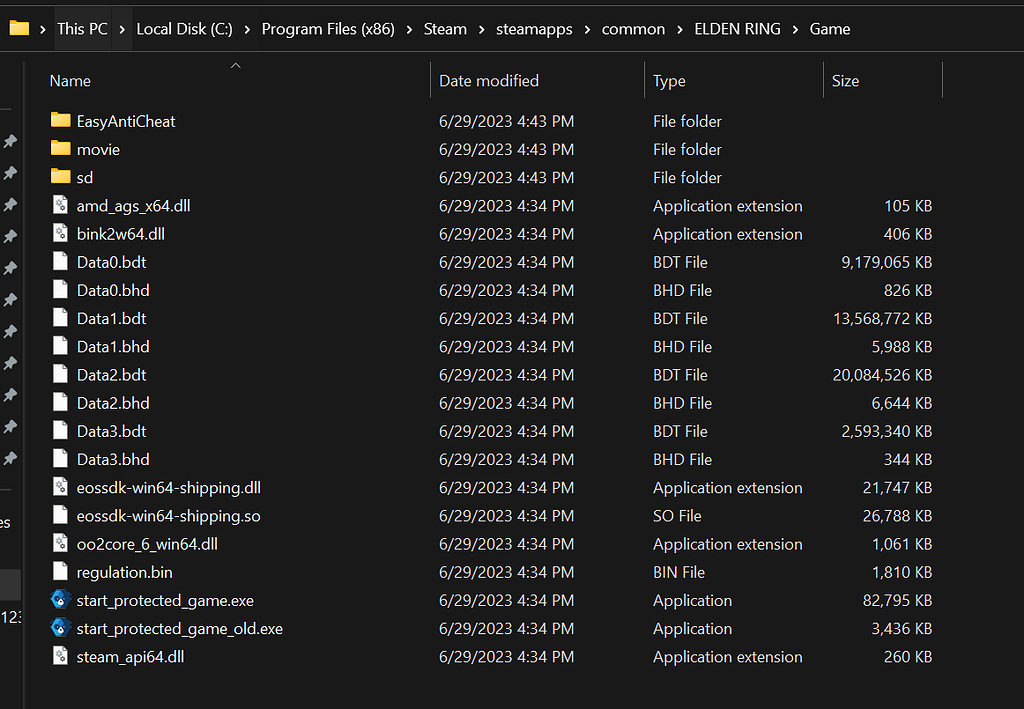This screenshot has height=709, width=1024.
Task: Click the folder icon in the address bar
Action: tap(19, 28)
